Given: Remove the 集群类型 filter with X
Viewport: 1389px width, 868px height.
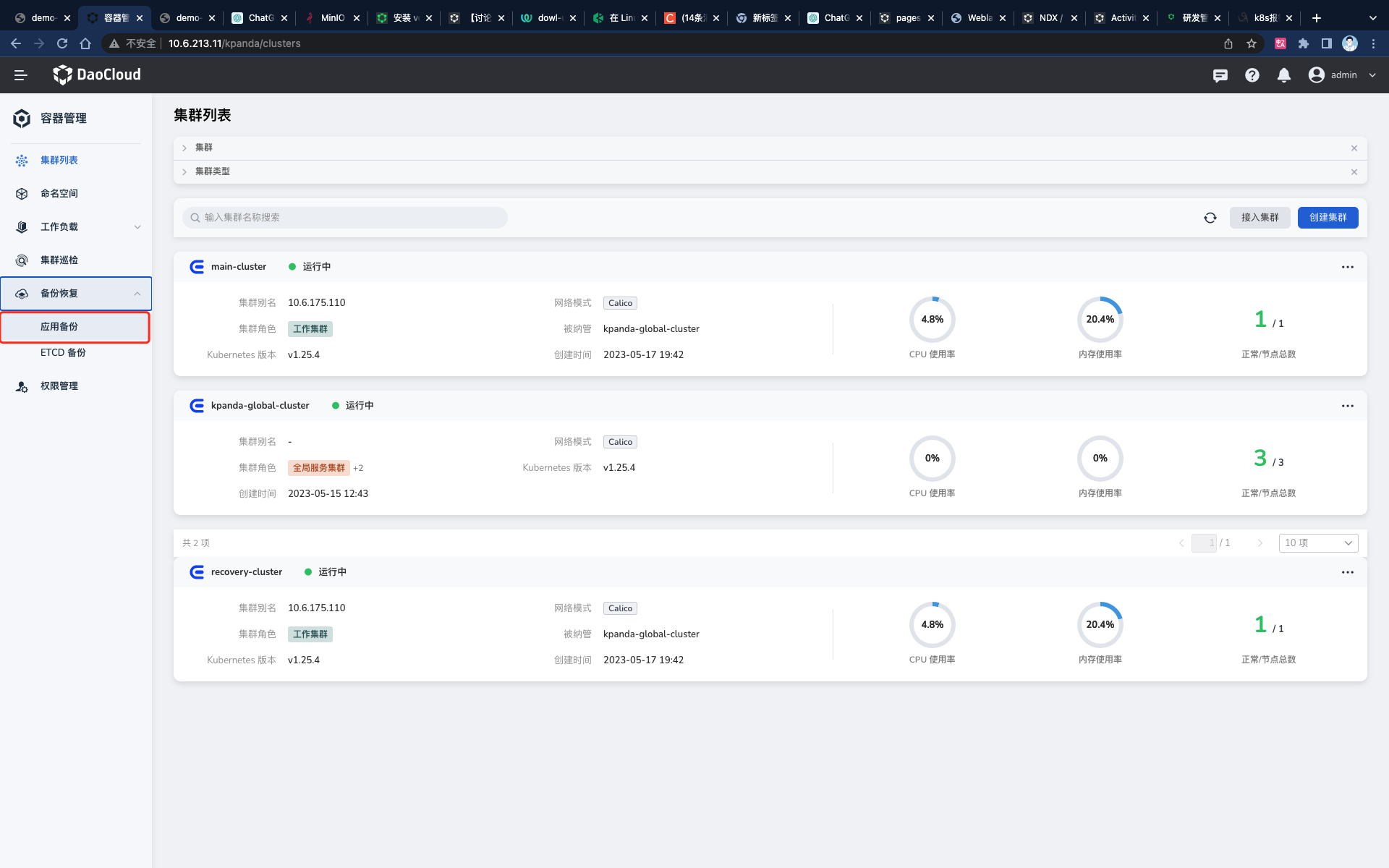Looking at the screenshot, I should (1354, 172).
